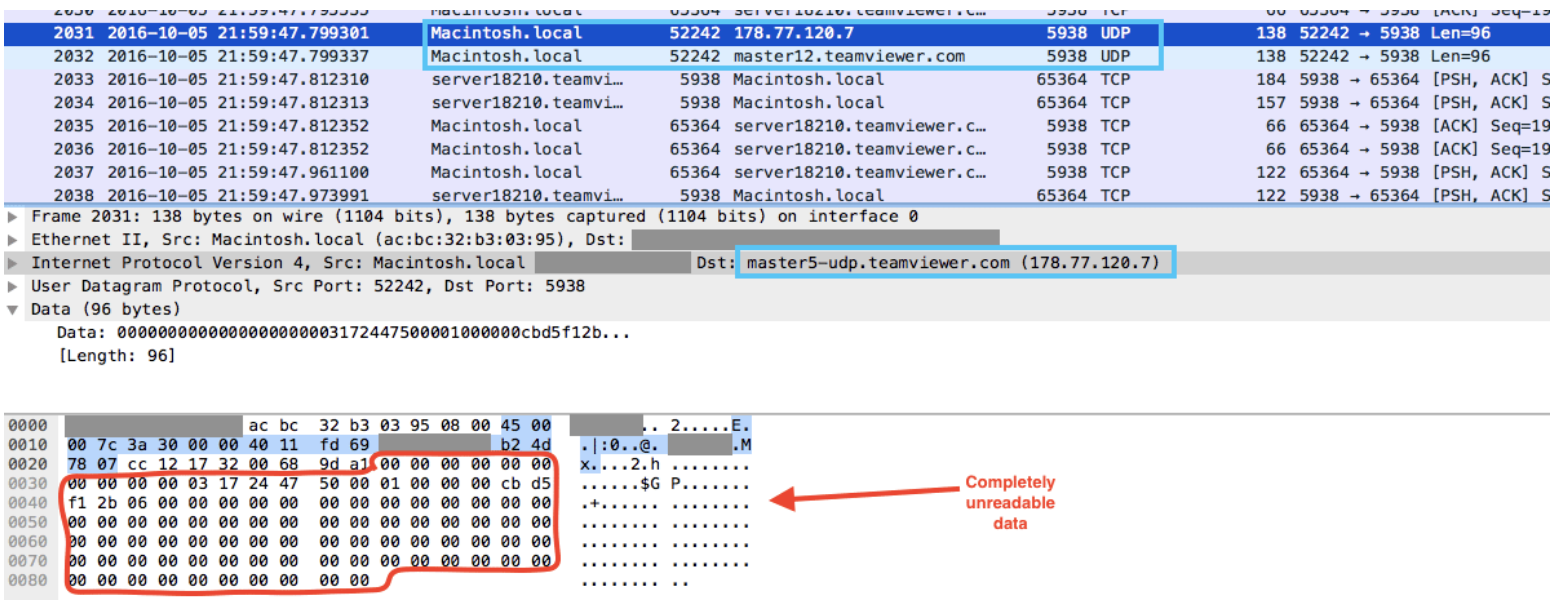
Task: Click Macintosh.local destination of packet 2038
Action: pyautogui.click(x=808, y=195)
